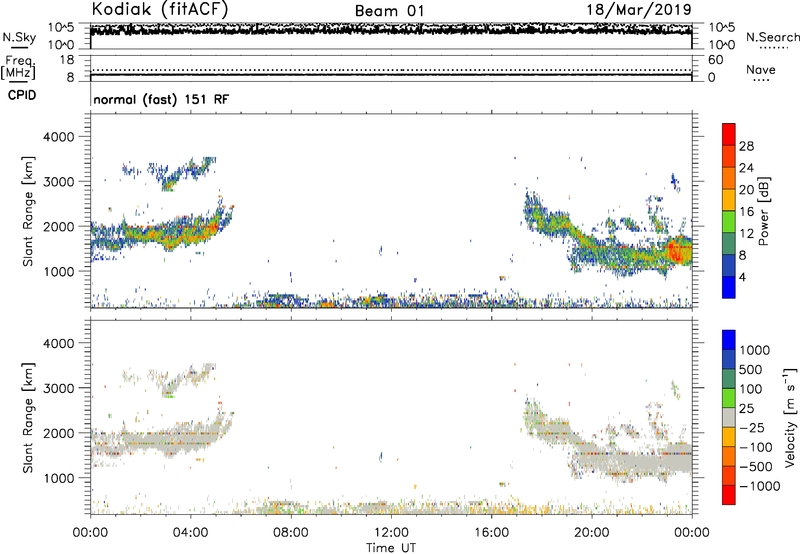Click the "18" frequency tick label
Image resolution: width=800 pixels, height=554 pixels.
coord(67,60)
